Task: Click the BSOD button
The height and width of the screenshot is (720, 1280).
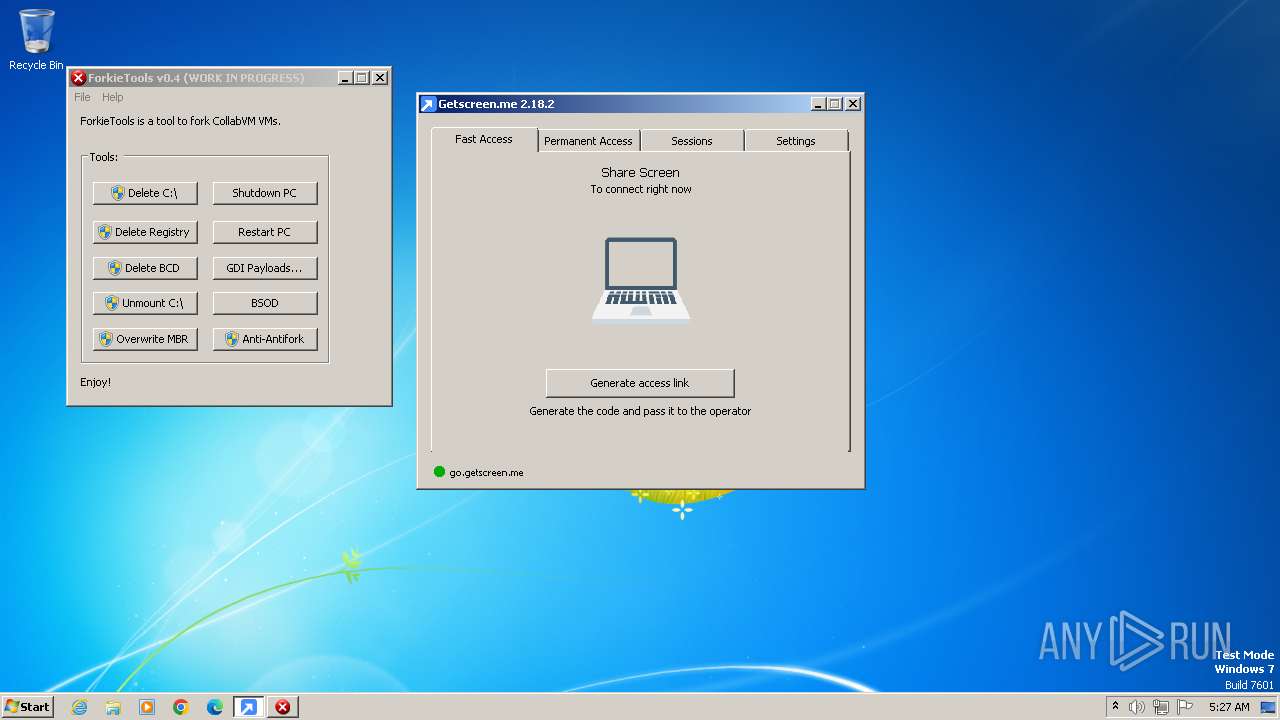Action: coord(265,303)
